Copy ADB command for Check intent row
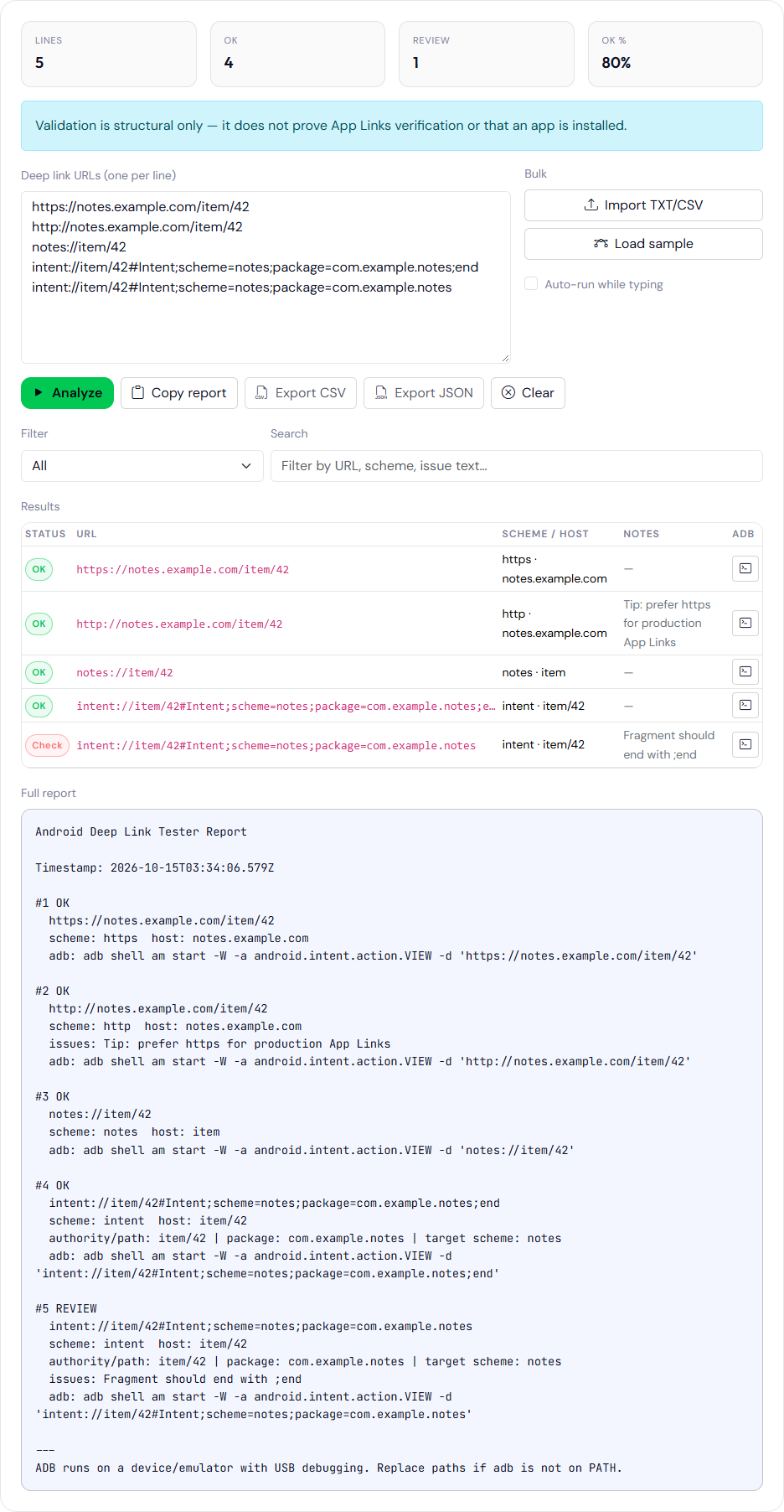 pyautogui.click(x=745, y=744)
